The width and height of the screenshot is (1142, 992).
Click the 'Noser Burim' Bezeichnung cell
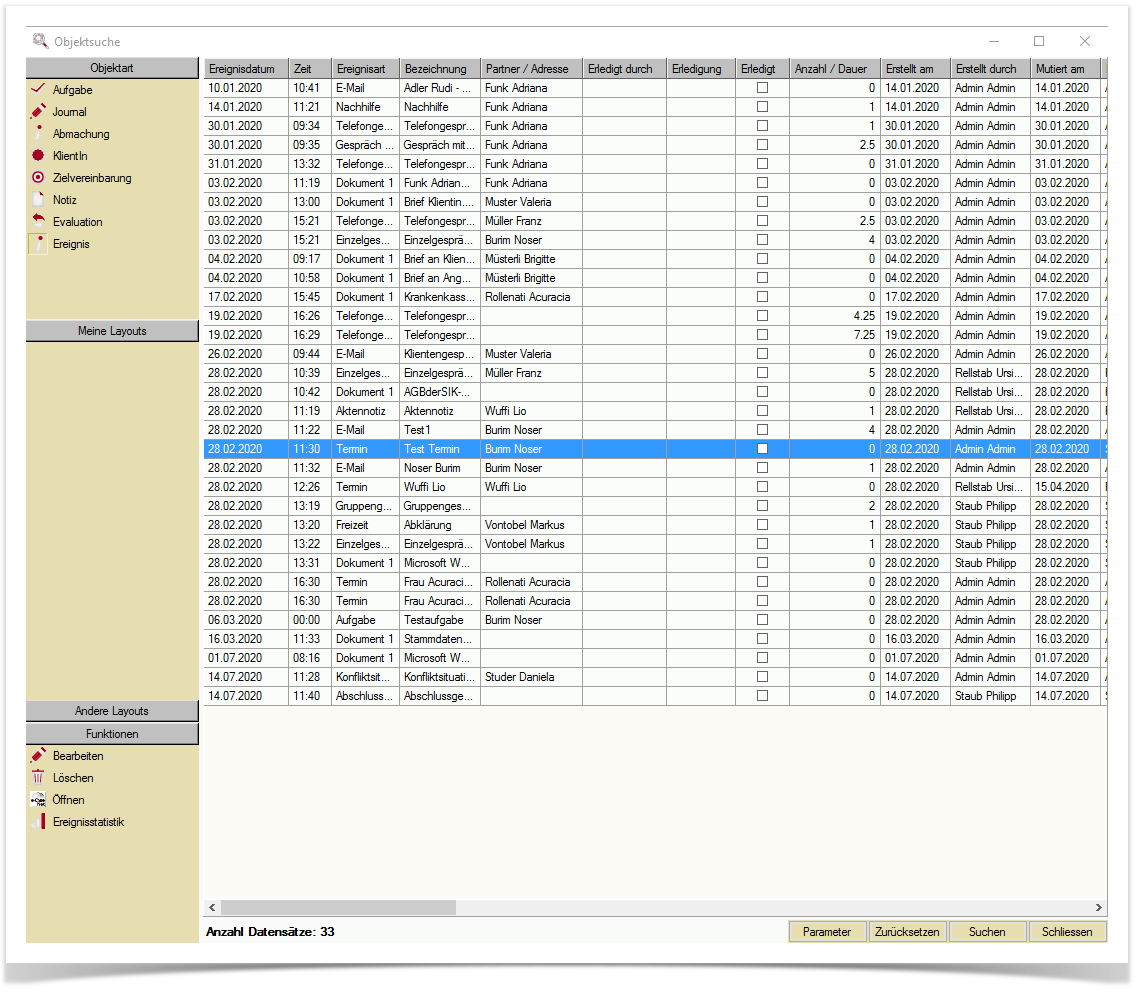tap(440, 468)
